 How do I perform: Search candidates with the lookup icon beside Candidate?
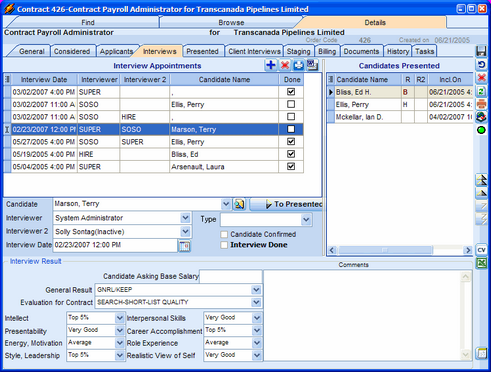[239, 204]
